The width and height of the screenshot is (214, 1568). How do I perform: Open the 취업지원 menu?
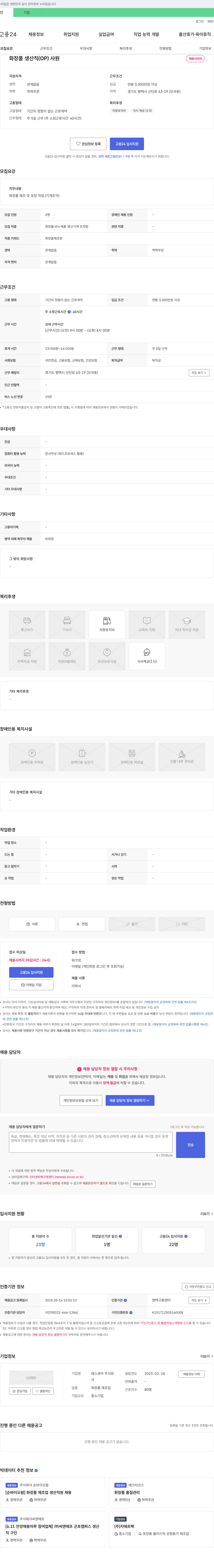pos(71,35)
